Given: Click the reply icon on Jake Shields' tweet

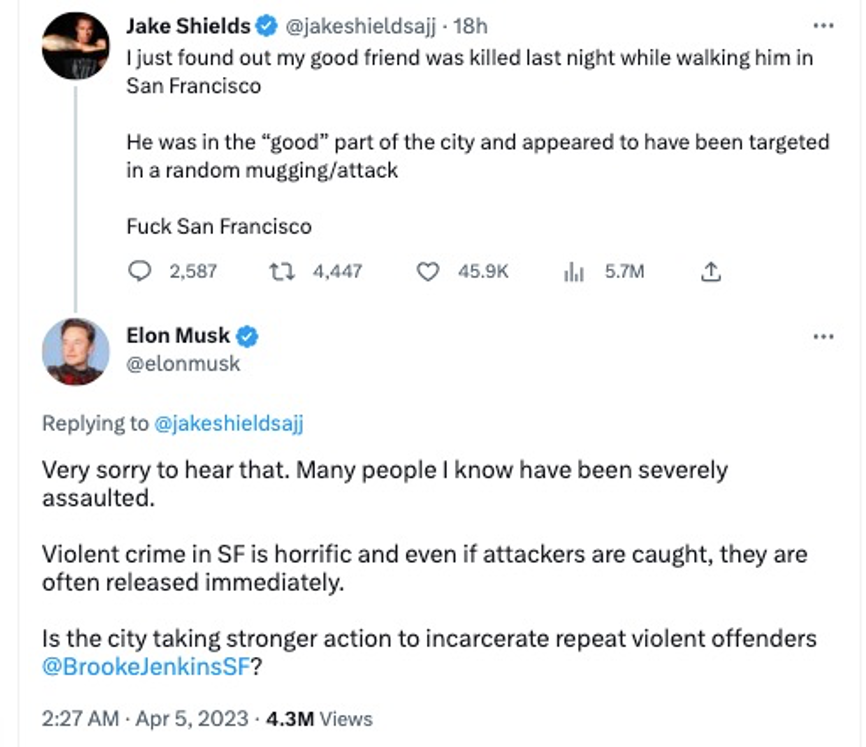Looking at the screenshot, I should click(141, 271).
